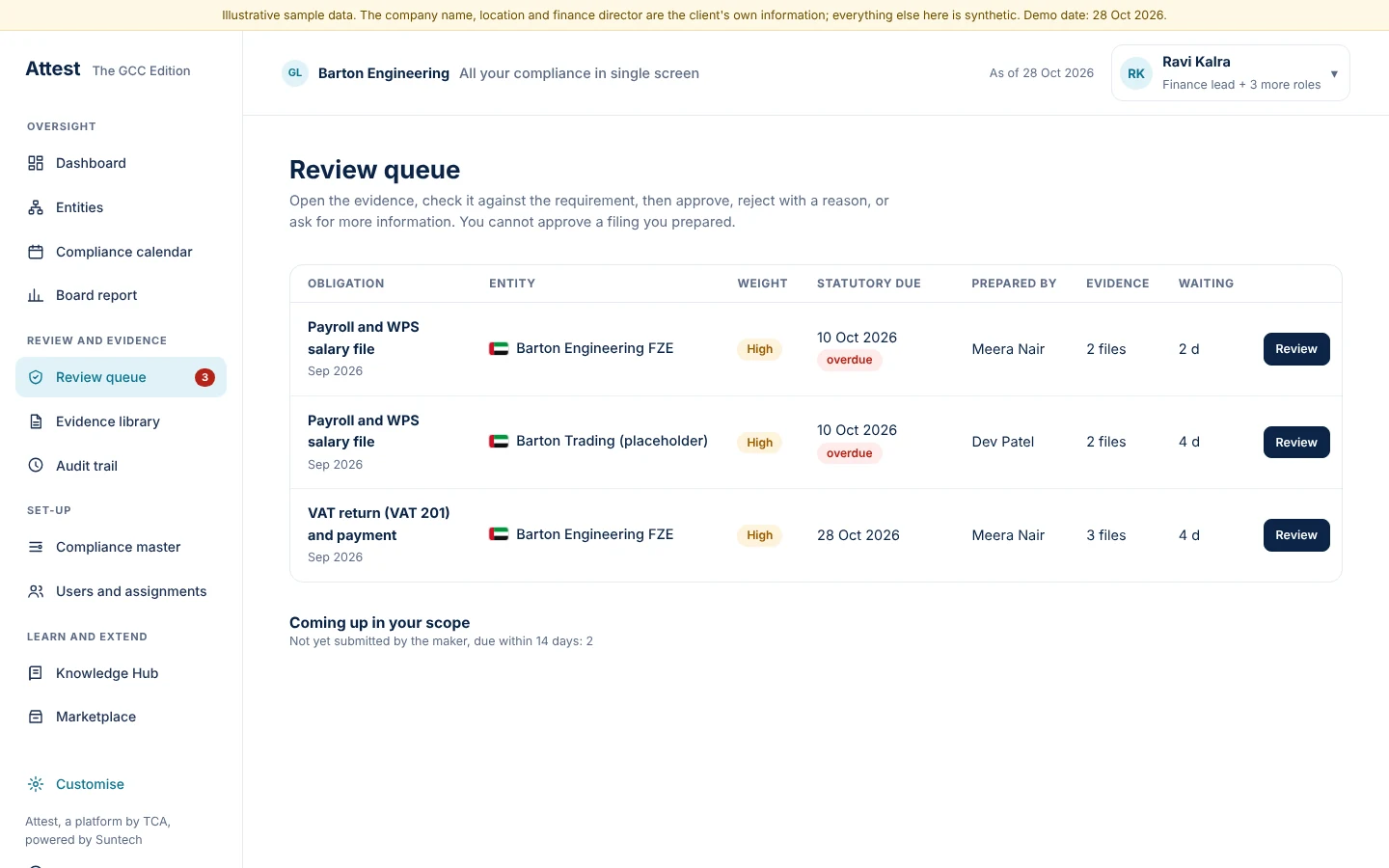This screenshot has height=868, width=1389.
Task: Click the Review queue shield icon
Action: click(x=36, y=377)
